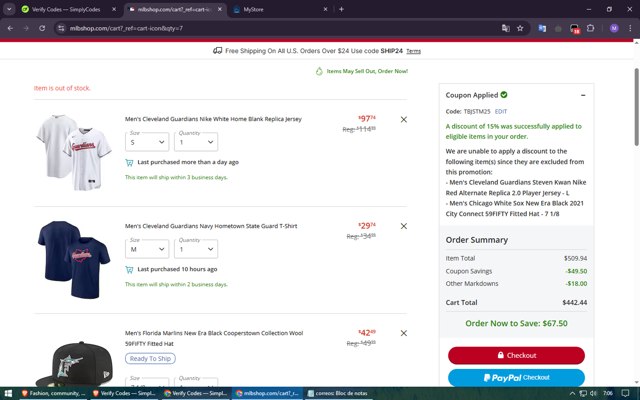Click the Item is out of stock message
The image size is (640, 400).
point(62,88)
